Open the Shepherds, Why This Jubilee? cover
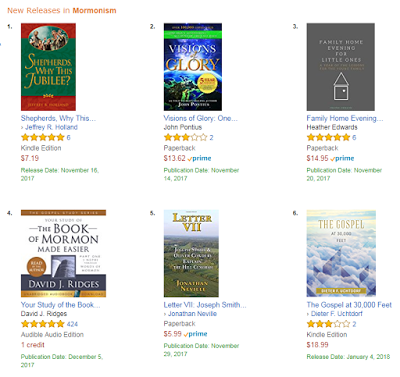The image size is (400, 377). [48, 67]
